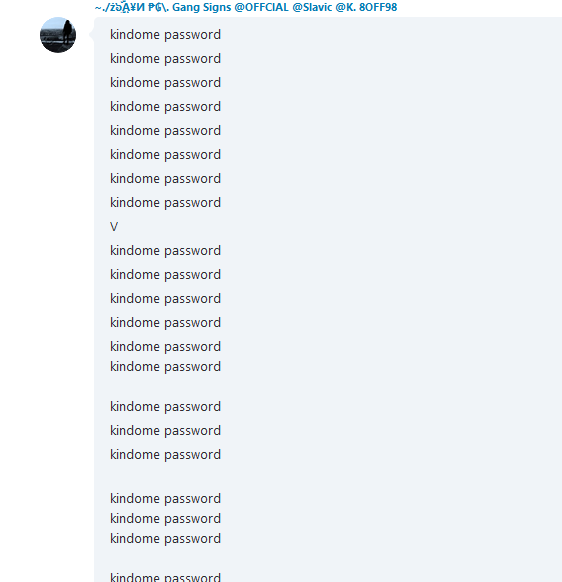Click the first "kindome password" line
Image resolution: width=562 pixels, height=582 pixels.
[x=166, y=35]
